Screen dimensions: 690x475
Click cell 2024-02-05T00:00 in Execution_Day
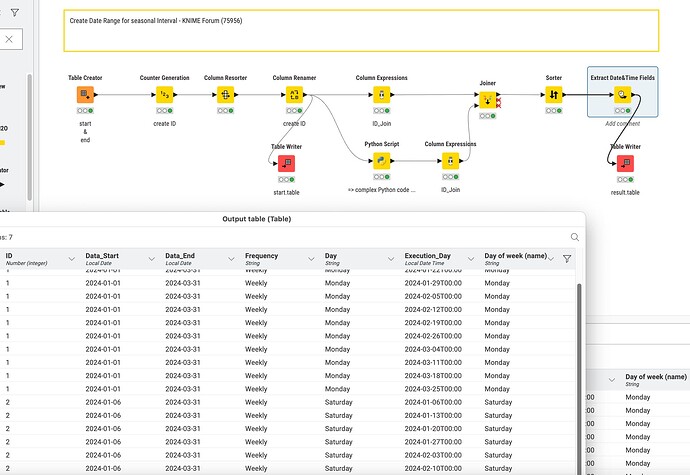click(x=433, y=296)
